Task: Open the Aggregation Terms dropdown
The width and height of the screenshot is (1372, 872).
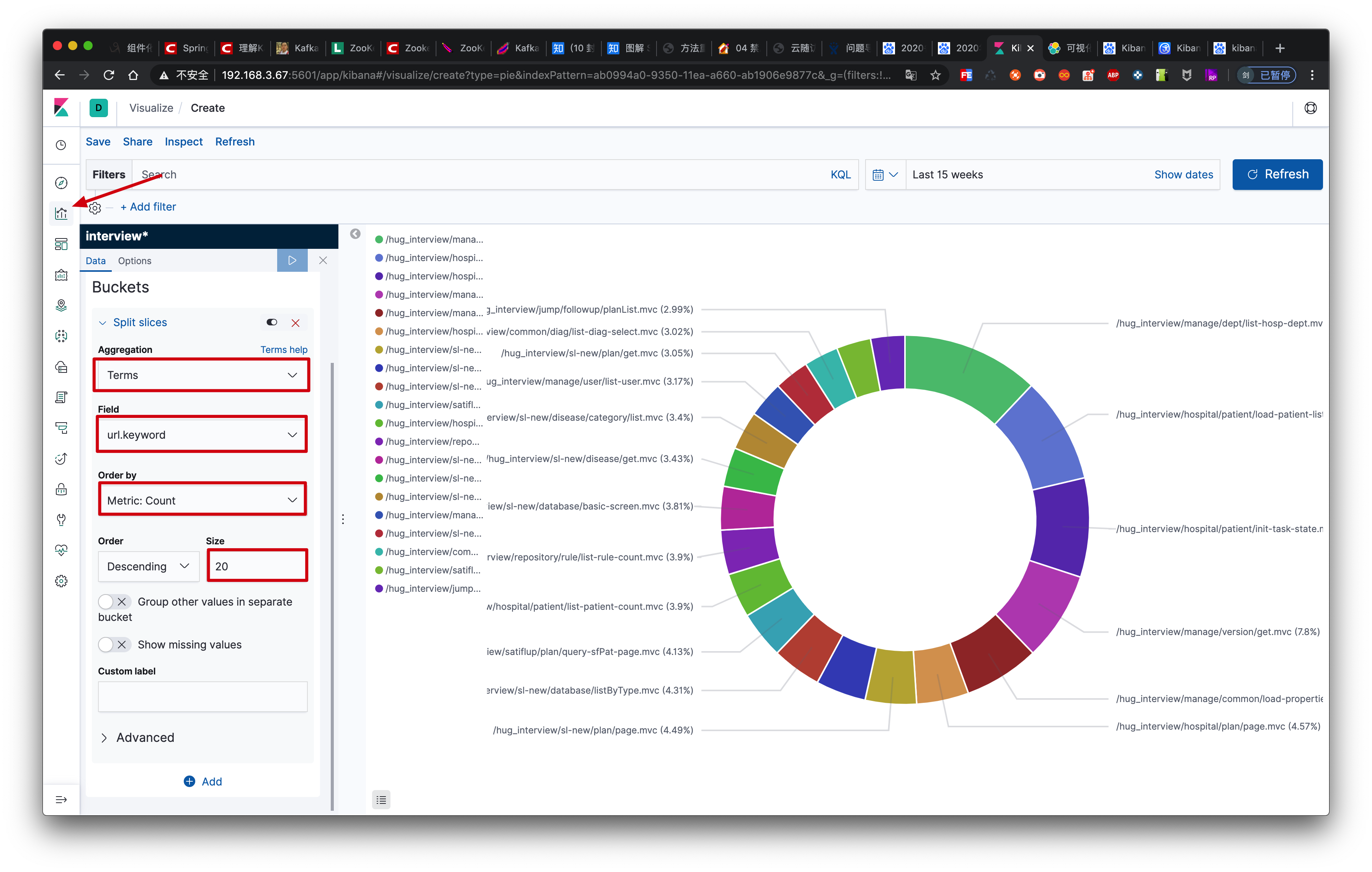Action: coord(202,376)
